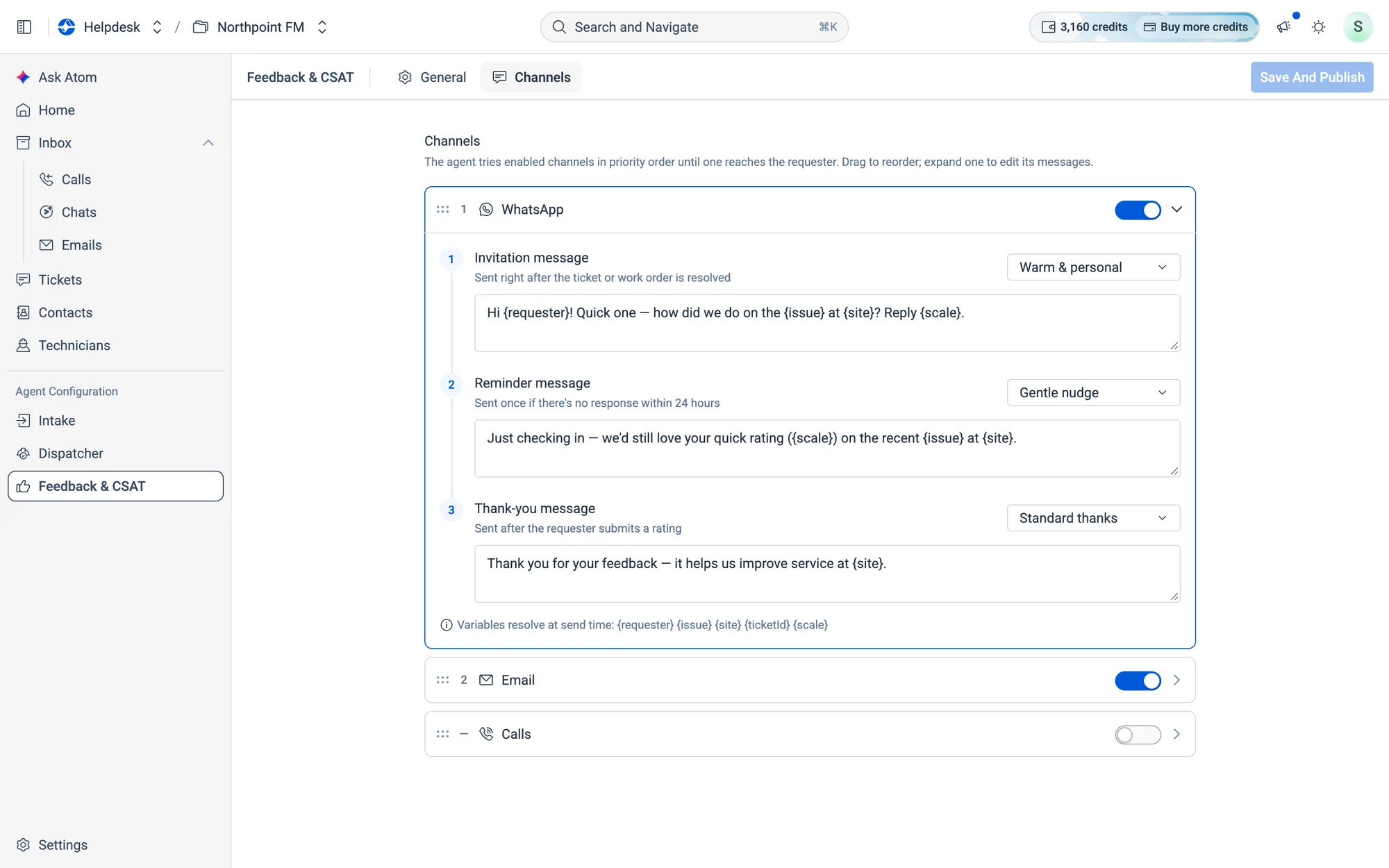Image resolution: width=1389 pixels, height=868 pixels.
Task: Disable the Email channel toggle
Action: click(1138, 681)
